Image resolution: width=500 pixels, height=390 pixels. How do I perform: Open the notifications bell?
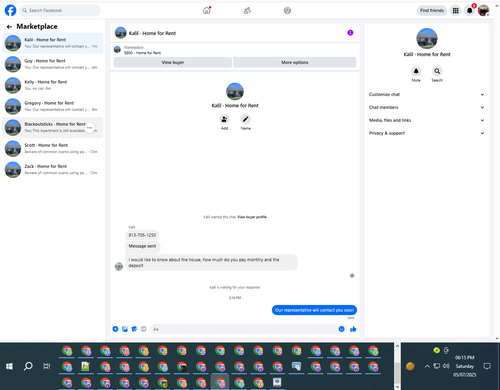[469, 11]
